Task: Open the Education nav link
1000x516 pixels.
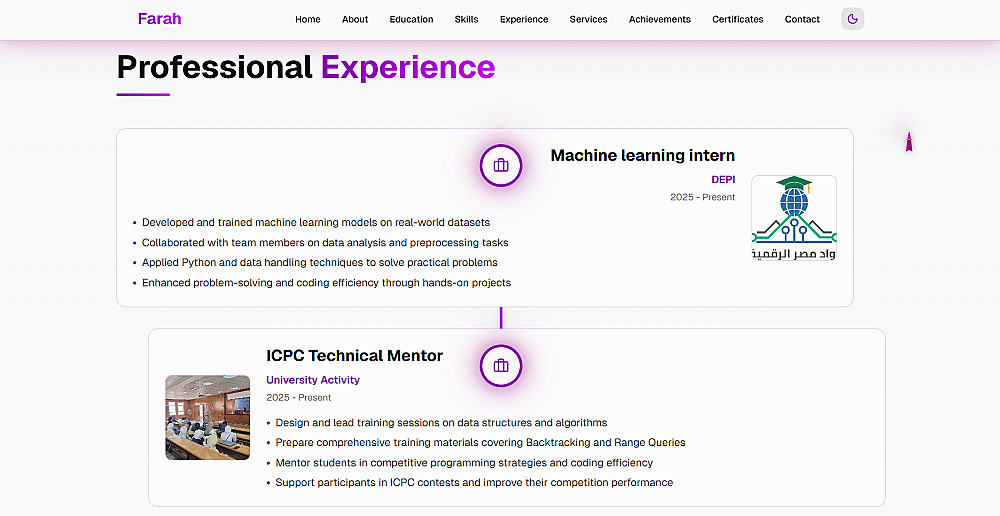Action: [411, 19]
